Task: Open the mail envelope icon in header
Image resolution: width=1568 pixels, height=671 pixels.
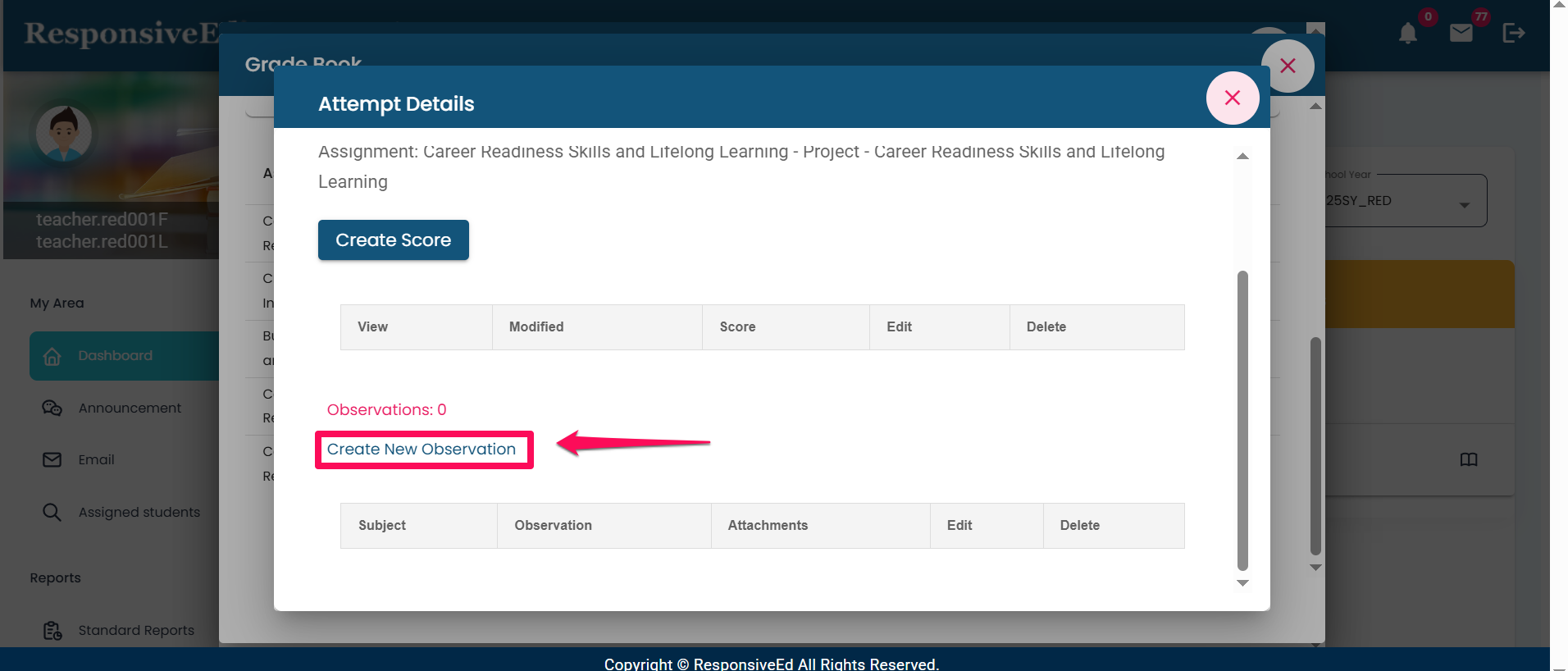Action: pos(1461,33)
